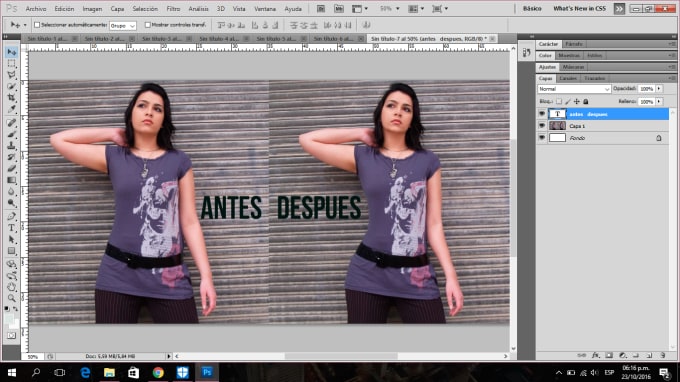Select the 3D Orbit camera tool
This screenshot has width=680, height=382.
(11, 275)
